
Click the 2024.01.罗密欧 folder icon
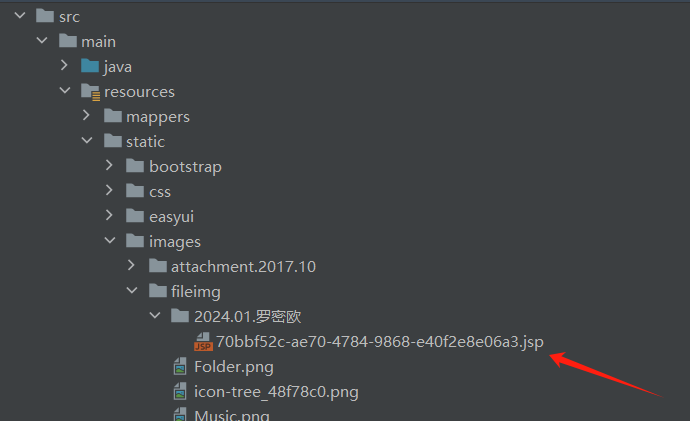pyautogui.click(x=180, y=315)
